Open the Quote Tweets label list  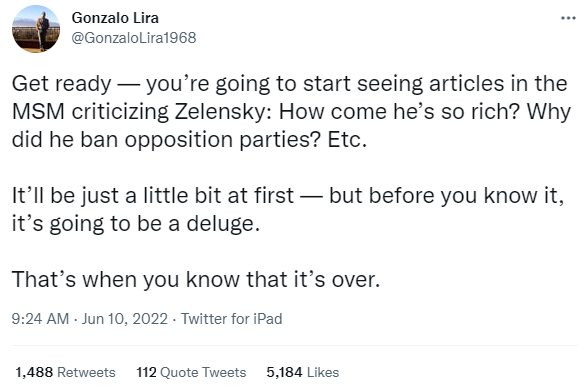pos(203,372)
